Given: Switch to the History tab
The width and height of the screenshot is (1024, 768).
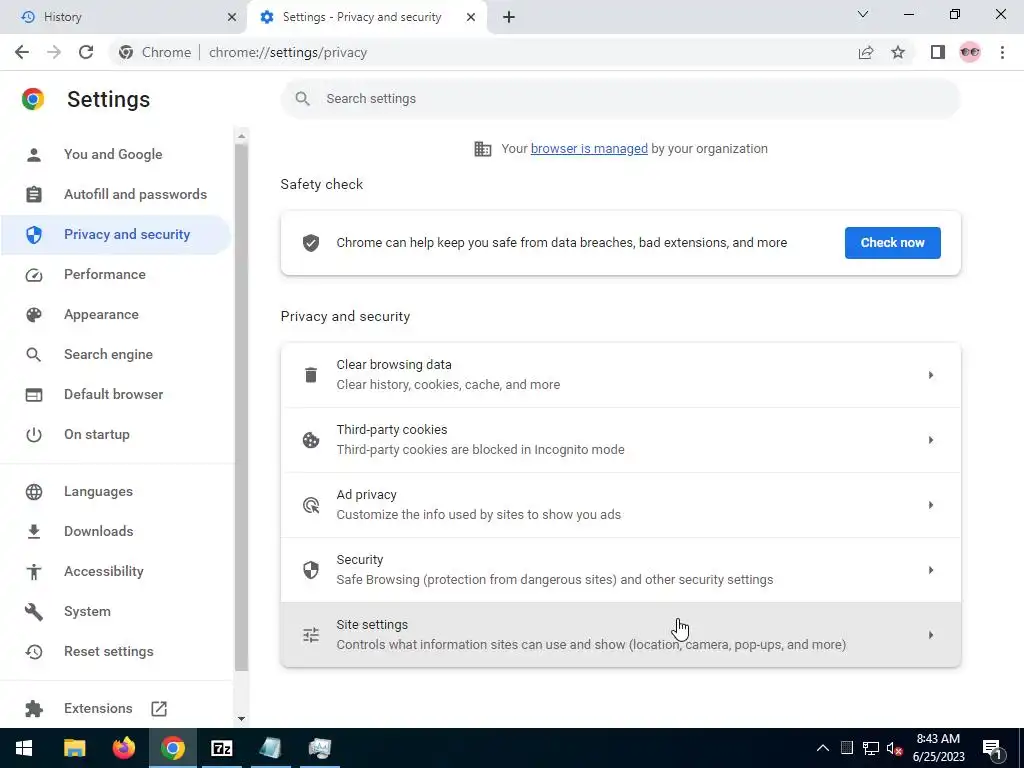Looking at the screenshot, I should point(124,17).
